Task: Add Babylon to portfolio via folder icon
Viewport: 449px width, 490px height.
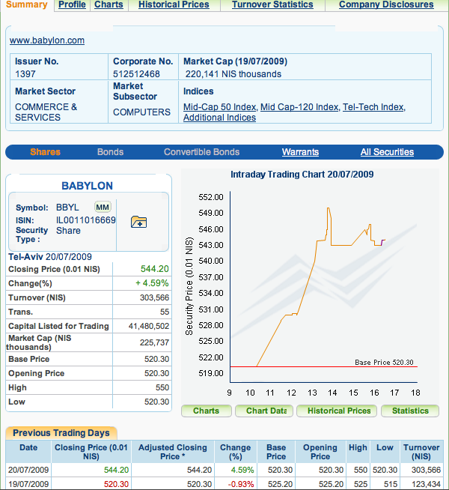Action: pyautogui.click(x=139, y=222)
